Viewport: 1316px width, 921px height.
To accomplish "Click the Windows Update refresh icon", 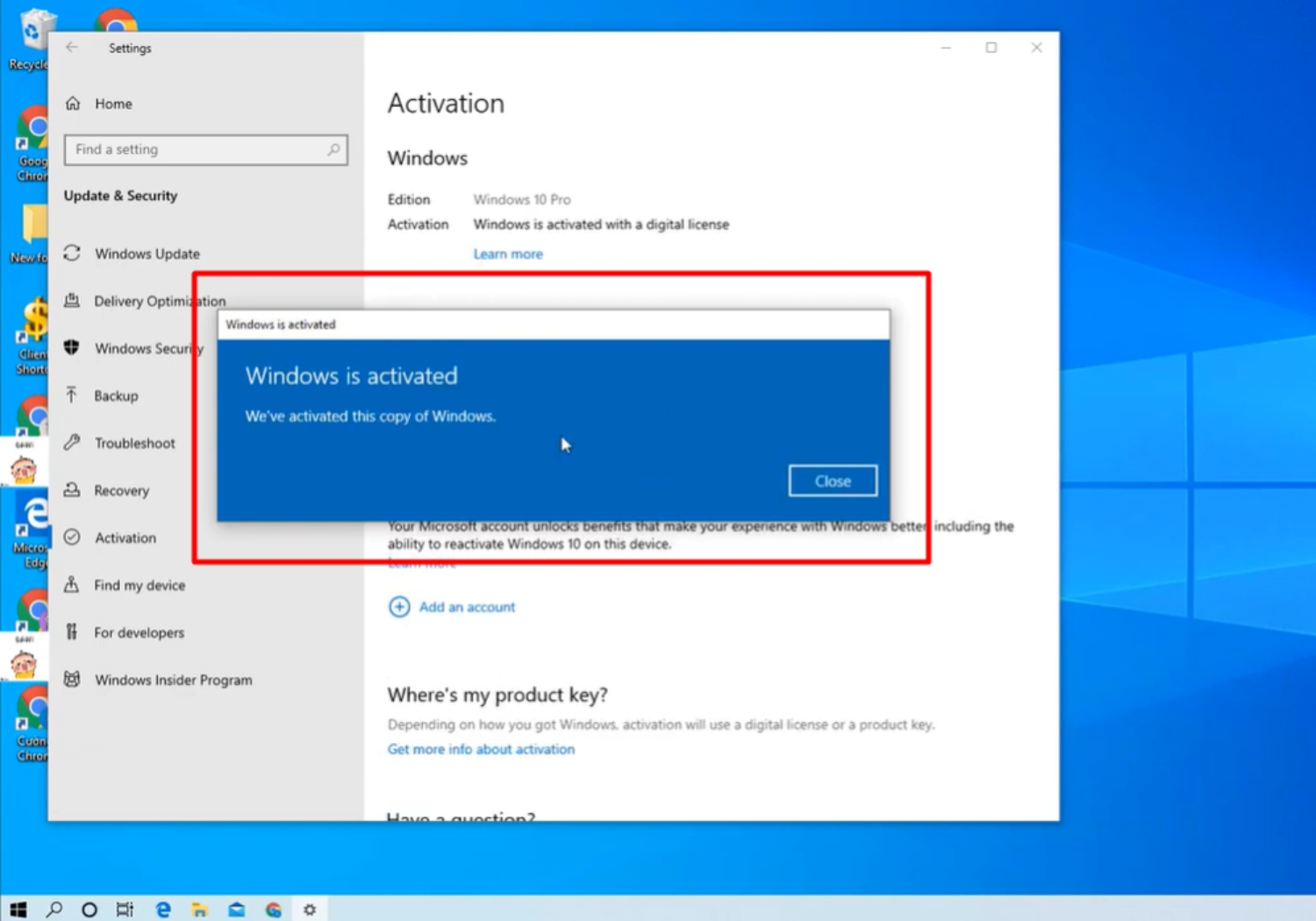I will tap(72, 253).
